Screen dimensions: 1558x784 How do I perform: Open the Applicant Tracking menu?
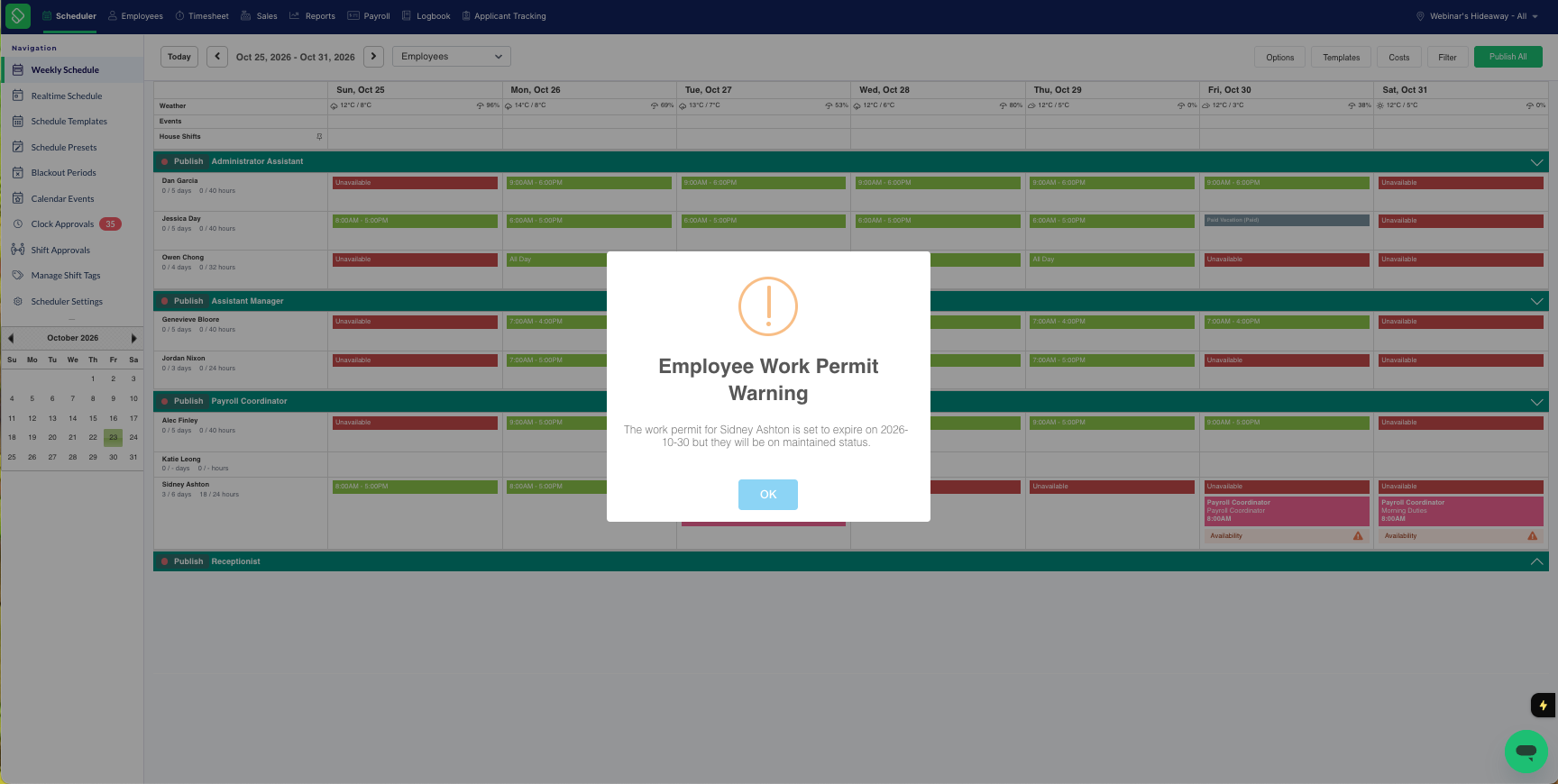tap(503, 16)
